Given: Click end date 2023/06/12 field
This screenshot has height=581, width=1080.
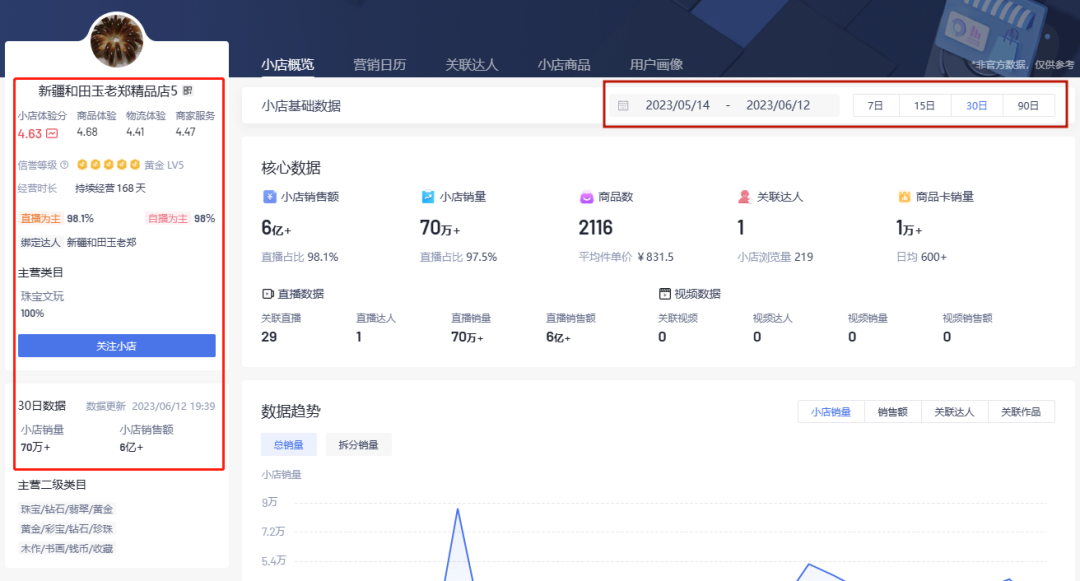Looking at the screenshot, I should pyautogui.click(x=778, y=105).
